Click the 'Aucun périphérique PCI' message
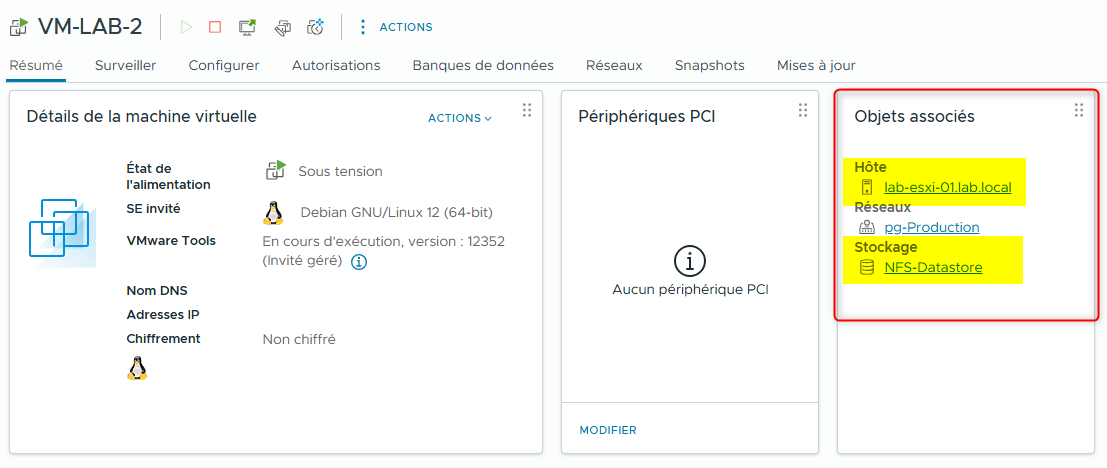 point(690,289)
